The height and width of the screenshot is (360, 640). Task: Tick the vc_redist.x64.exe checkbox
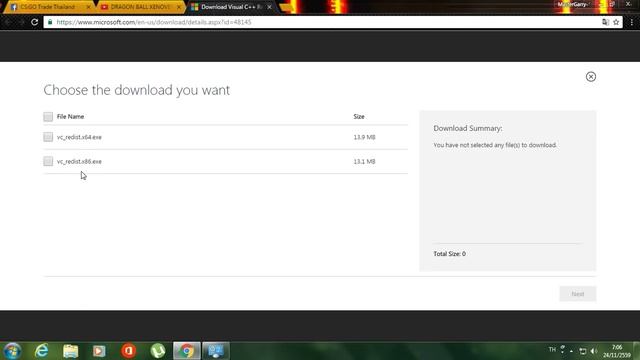pyautogui.click(x=48, y=137)
